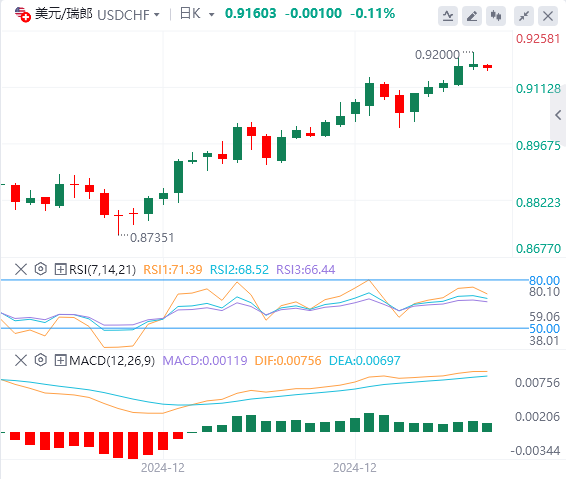Image resolution: width=566 pixels, height=479 pixels.
Task: Click the 0.86770 price axis label
Action: (538, 249)
